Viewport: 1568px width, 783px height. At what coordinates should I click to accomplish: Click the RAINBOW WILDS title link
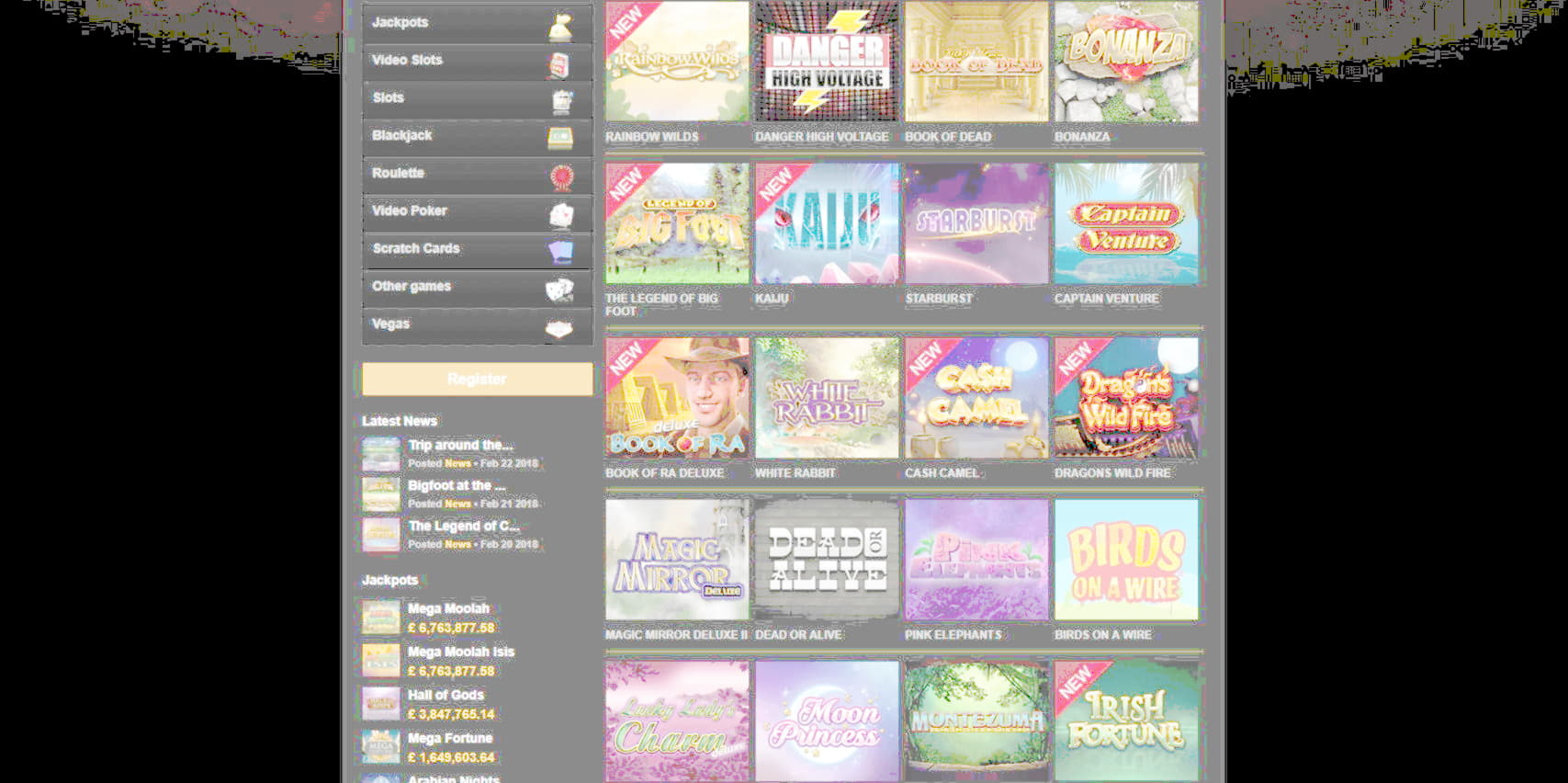pos(652,137)
